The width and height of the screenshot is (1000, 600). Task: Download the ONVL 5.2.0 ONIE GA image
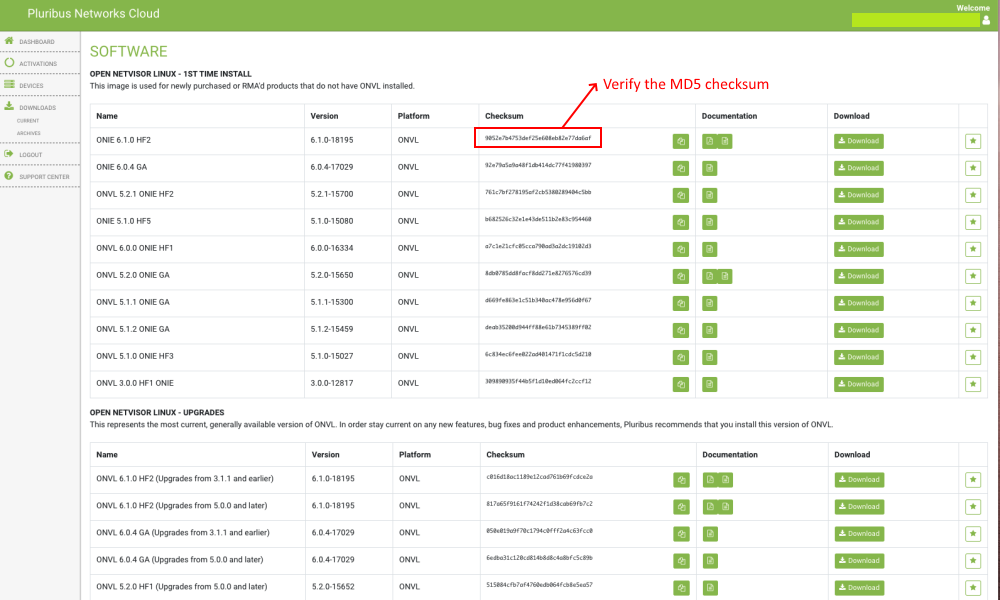point(858,276)
